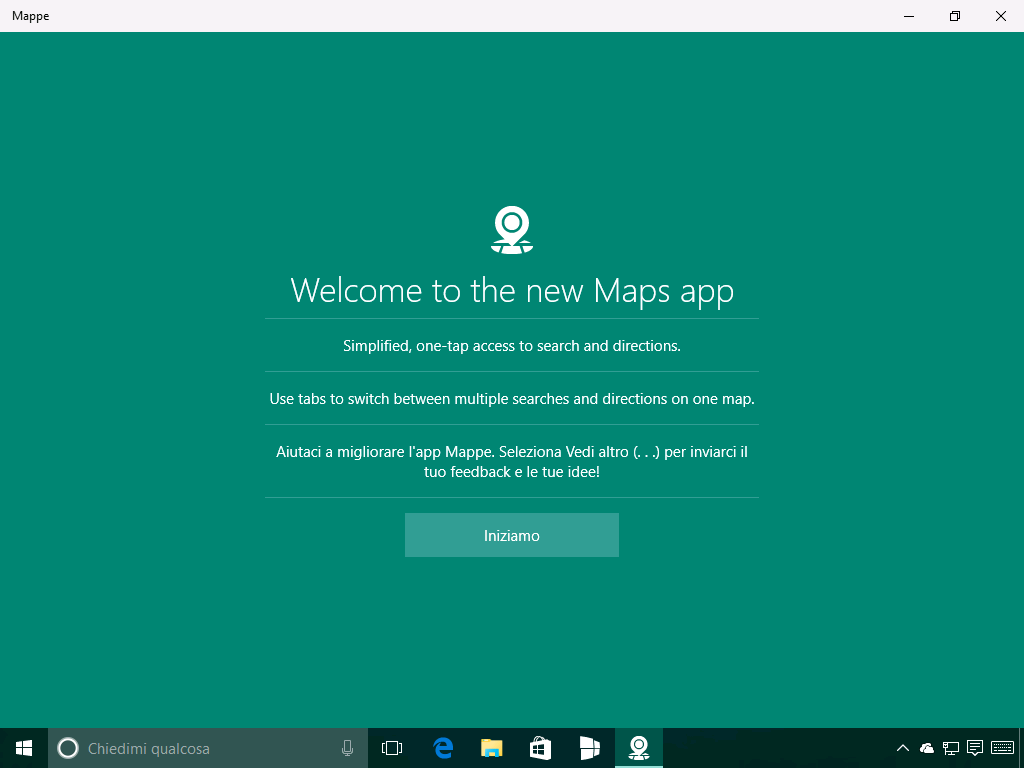
Task: Activate the Cortana microphone icon
Action: [x=347, y=748]
